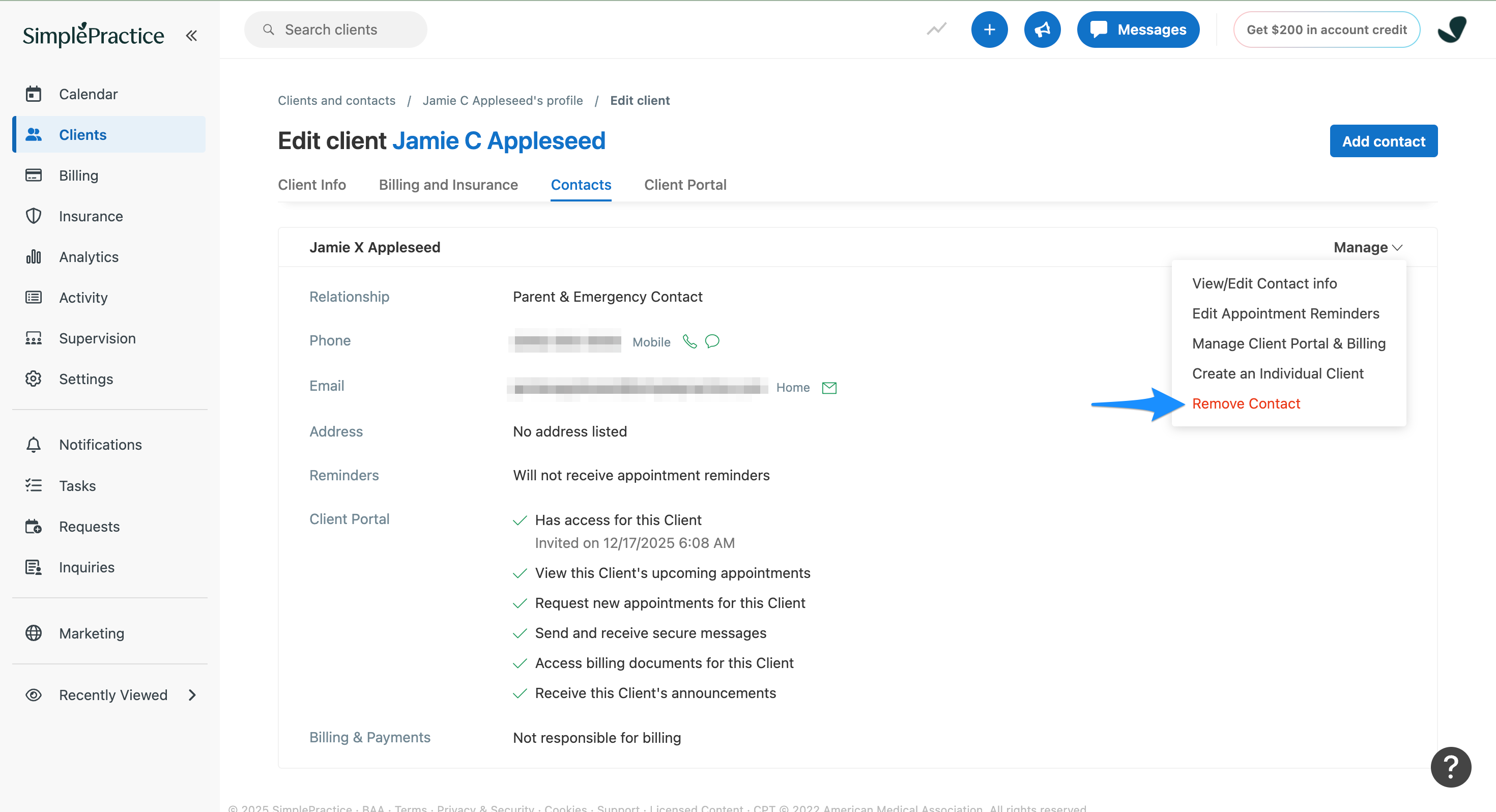Open the Notifications bell icon
The image size is (1496, 812).
pyautogui.click(x=34, y=444)
